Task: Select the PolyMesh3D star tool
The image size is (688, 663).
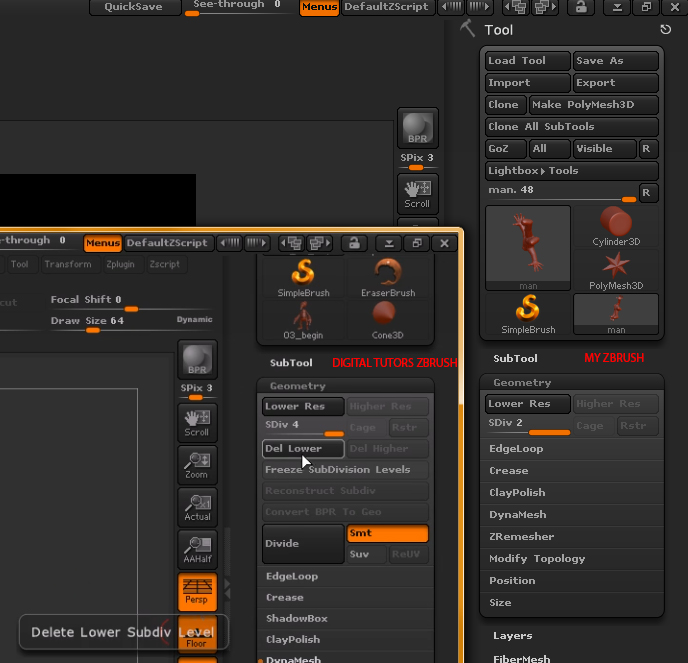Action: [x=616, y=271]
